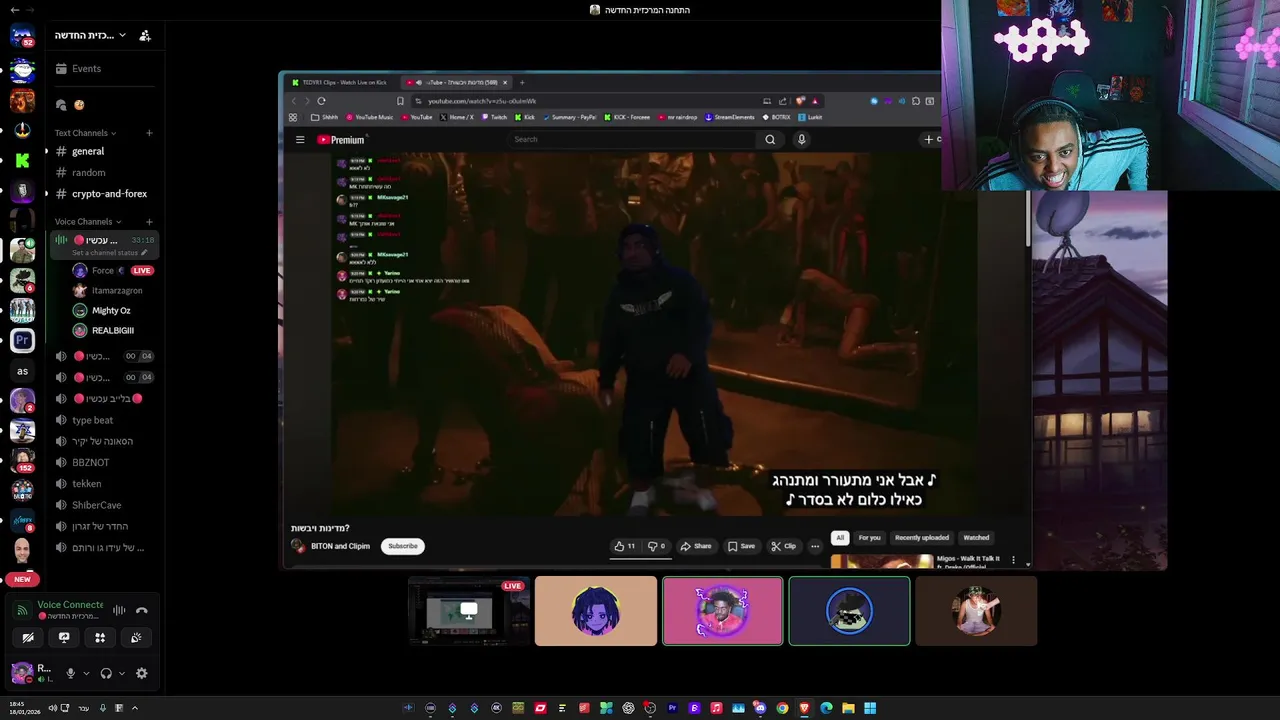
Task: Join the ShiberCave voice channel
Action: (104, 505)
